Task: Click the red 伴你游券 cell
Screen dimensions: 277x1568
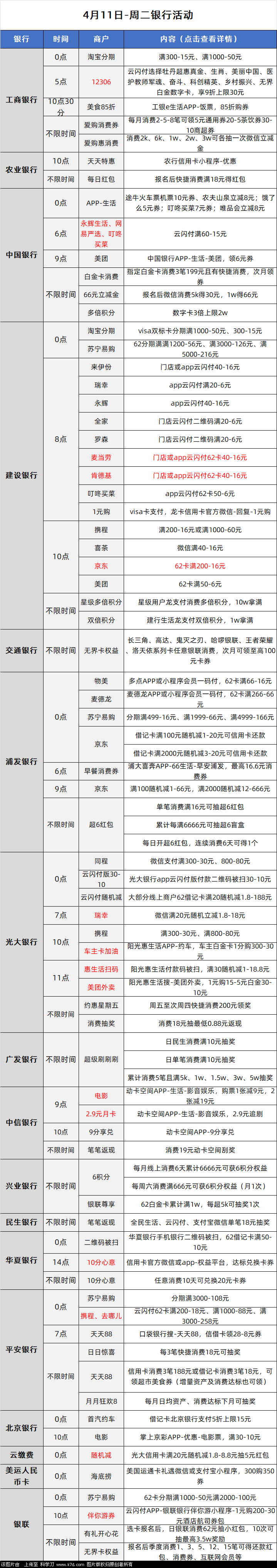Action: [101, 1516]
